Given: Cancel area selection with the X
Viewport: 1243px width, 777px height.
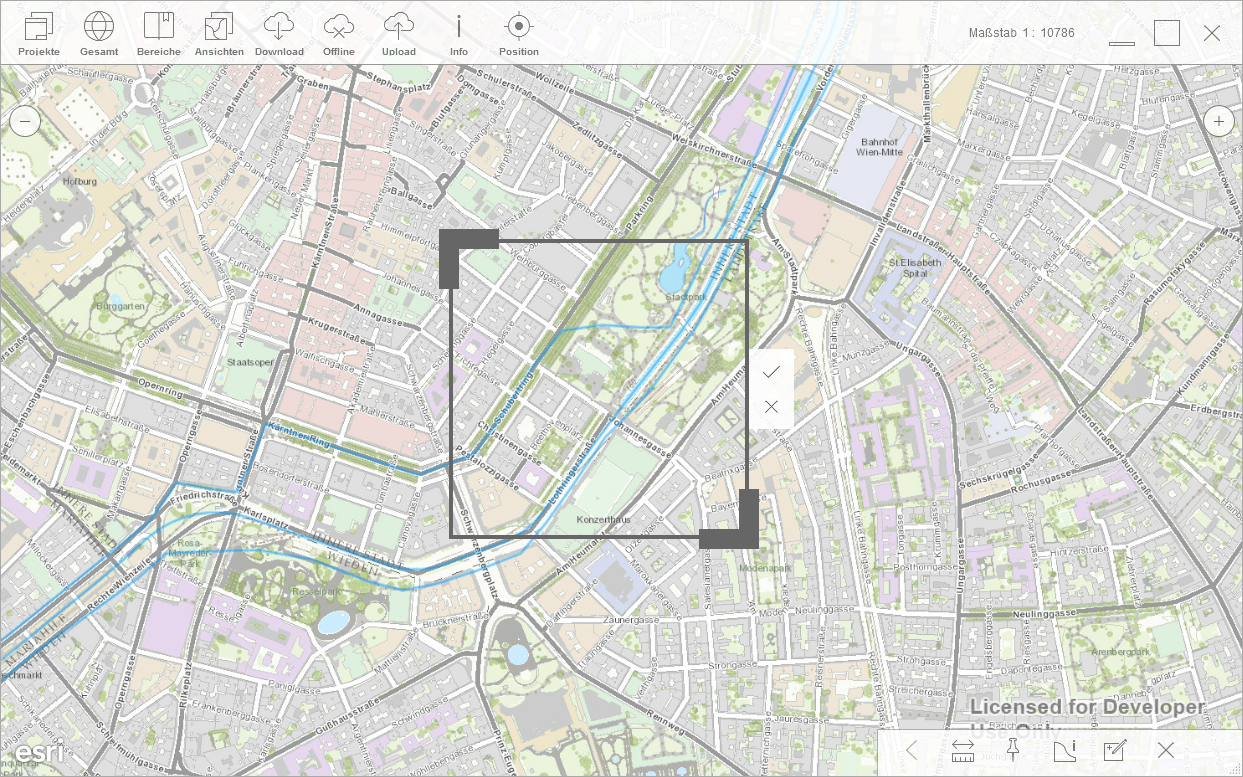Looking at the screenshot, I should coord(771,407).
